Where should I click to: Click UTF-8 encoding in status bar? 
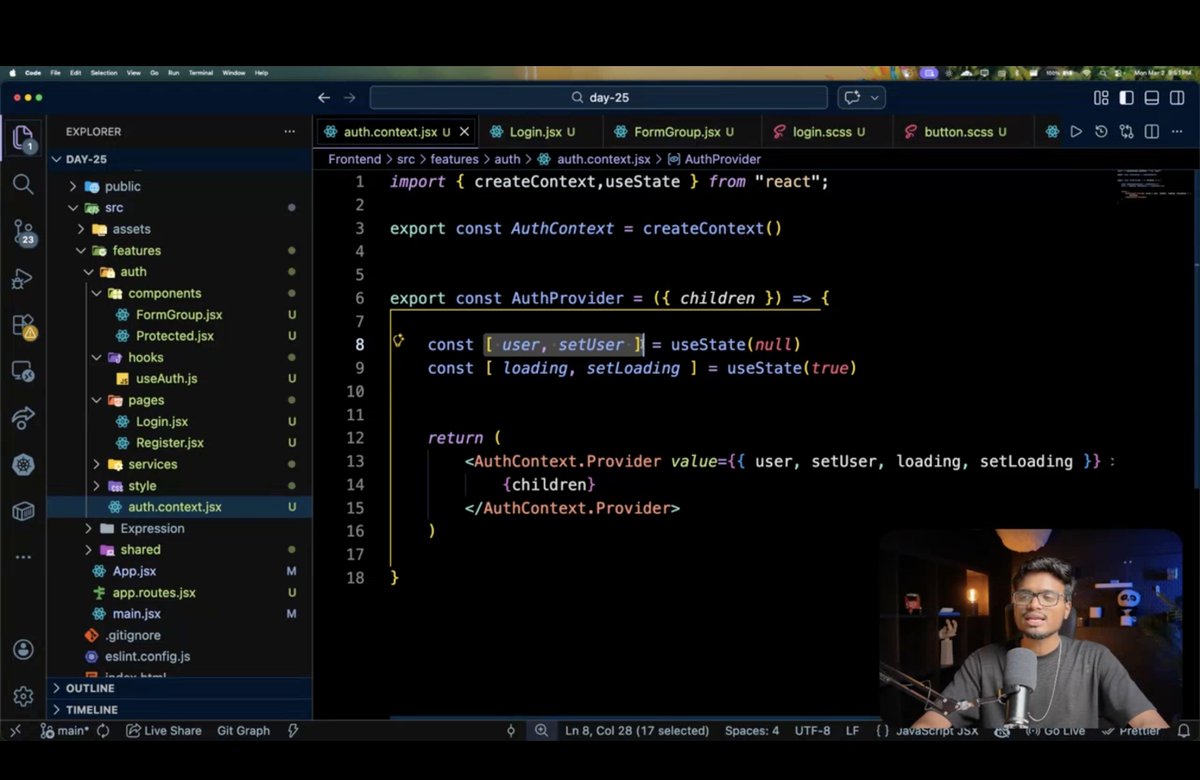pos(812,731)
